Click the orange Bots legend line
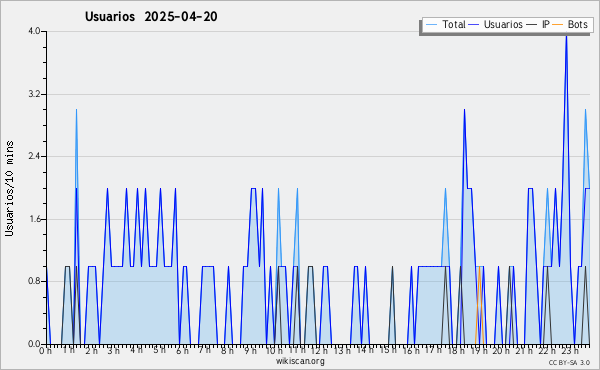The height and width of the screenshot is (370, 600). [558, 25]
